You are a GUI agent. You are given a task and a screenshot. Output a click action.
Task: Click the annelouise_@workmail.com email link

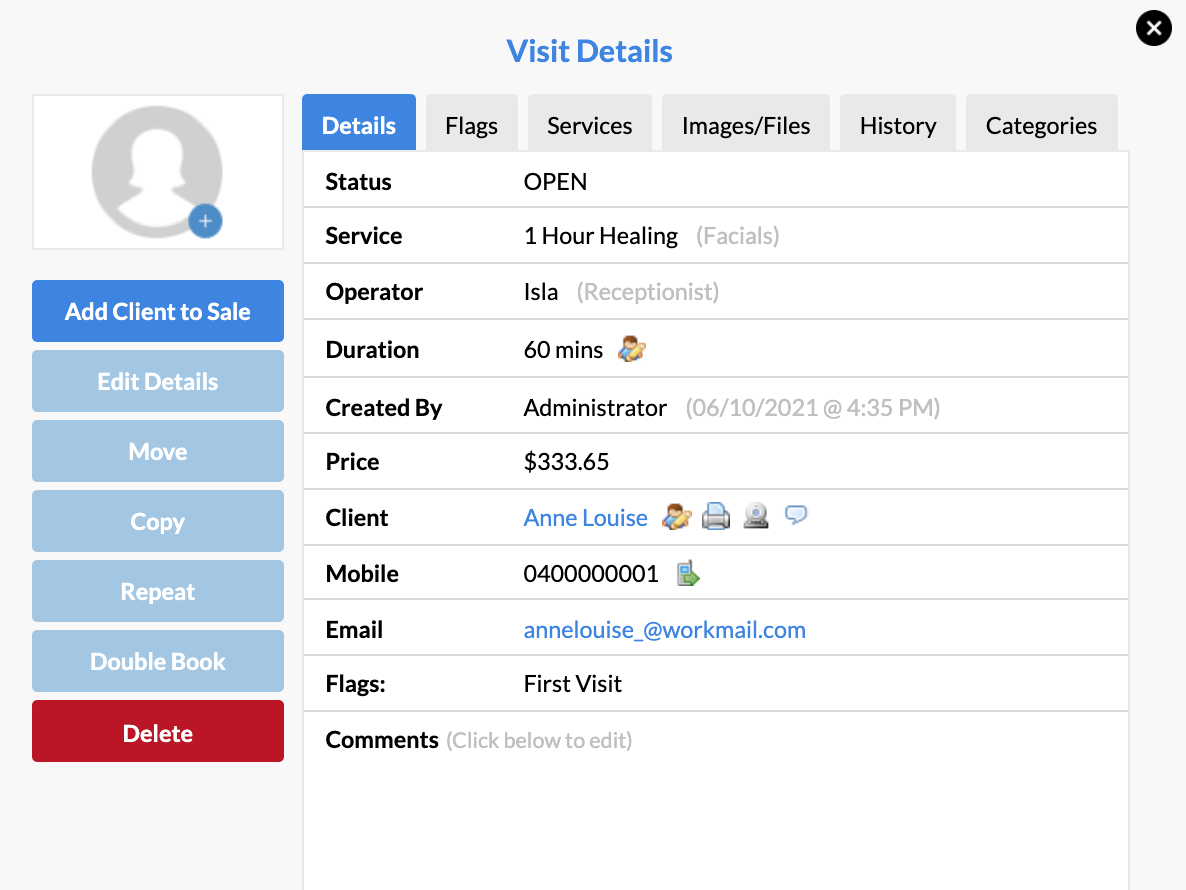664,629
